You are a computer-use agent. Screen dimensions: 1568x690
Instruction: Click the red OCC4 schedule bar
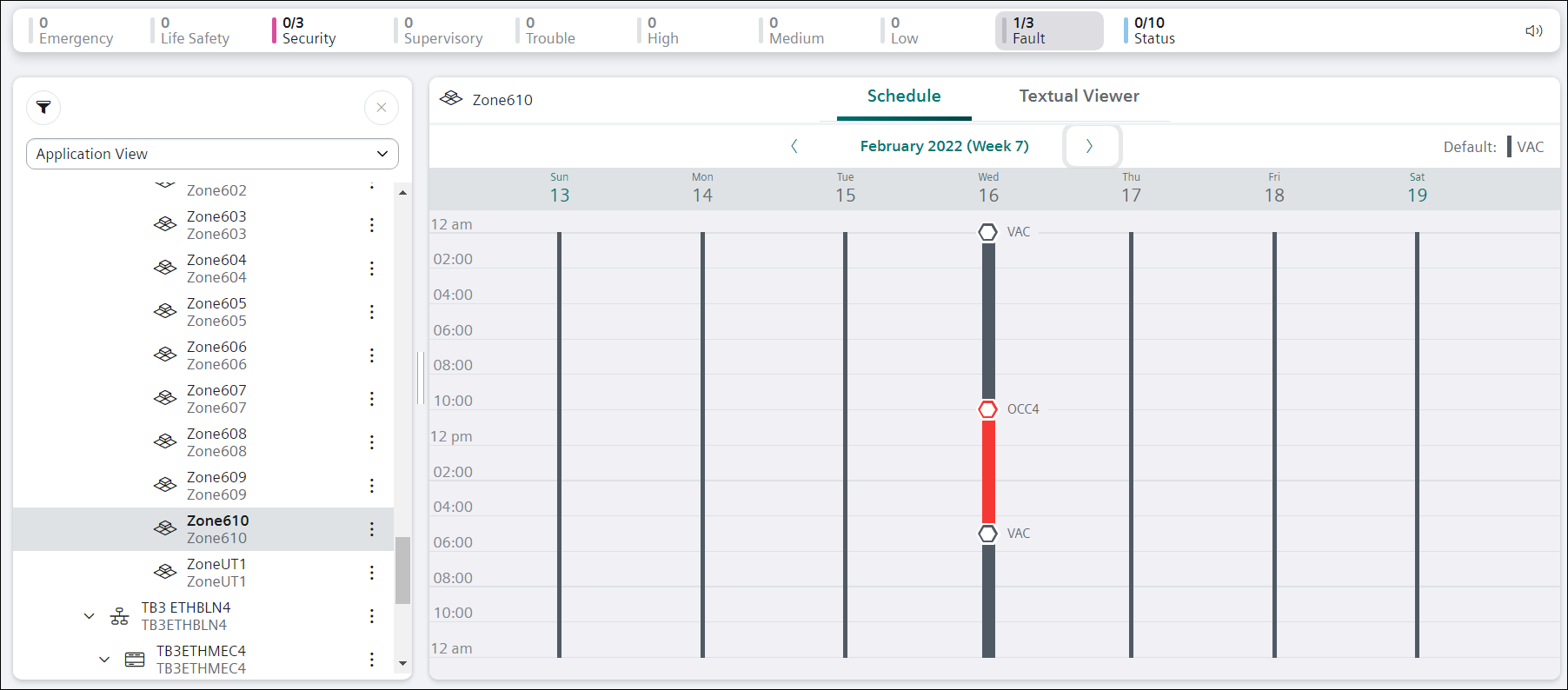tap(988, 469)
